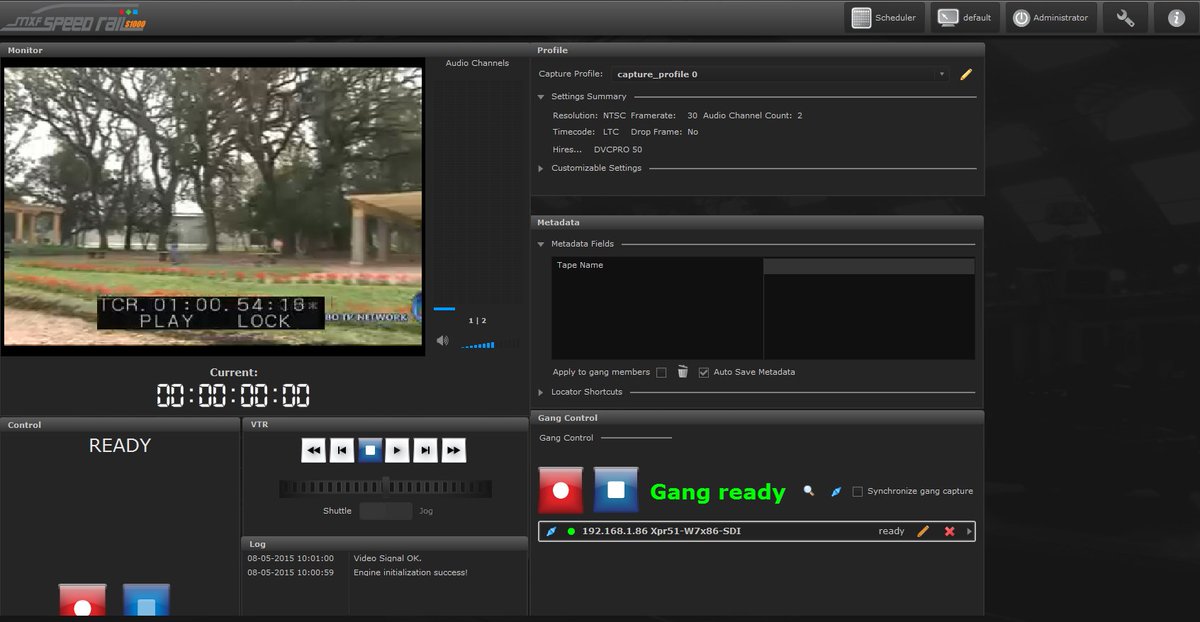
Task: Collapse the Metadata Fields section
Action: (x=541, y=244)
